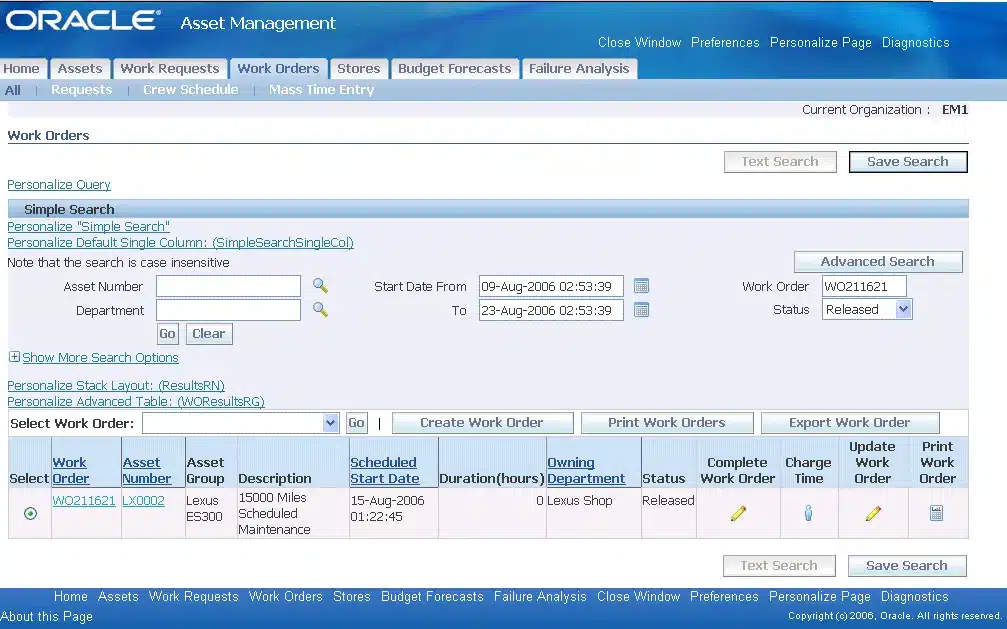This screenshot has height=629, width=1007.
Task: Click inside the Work Order input field
Action: click(x=864, y=285)
